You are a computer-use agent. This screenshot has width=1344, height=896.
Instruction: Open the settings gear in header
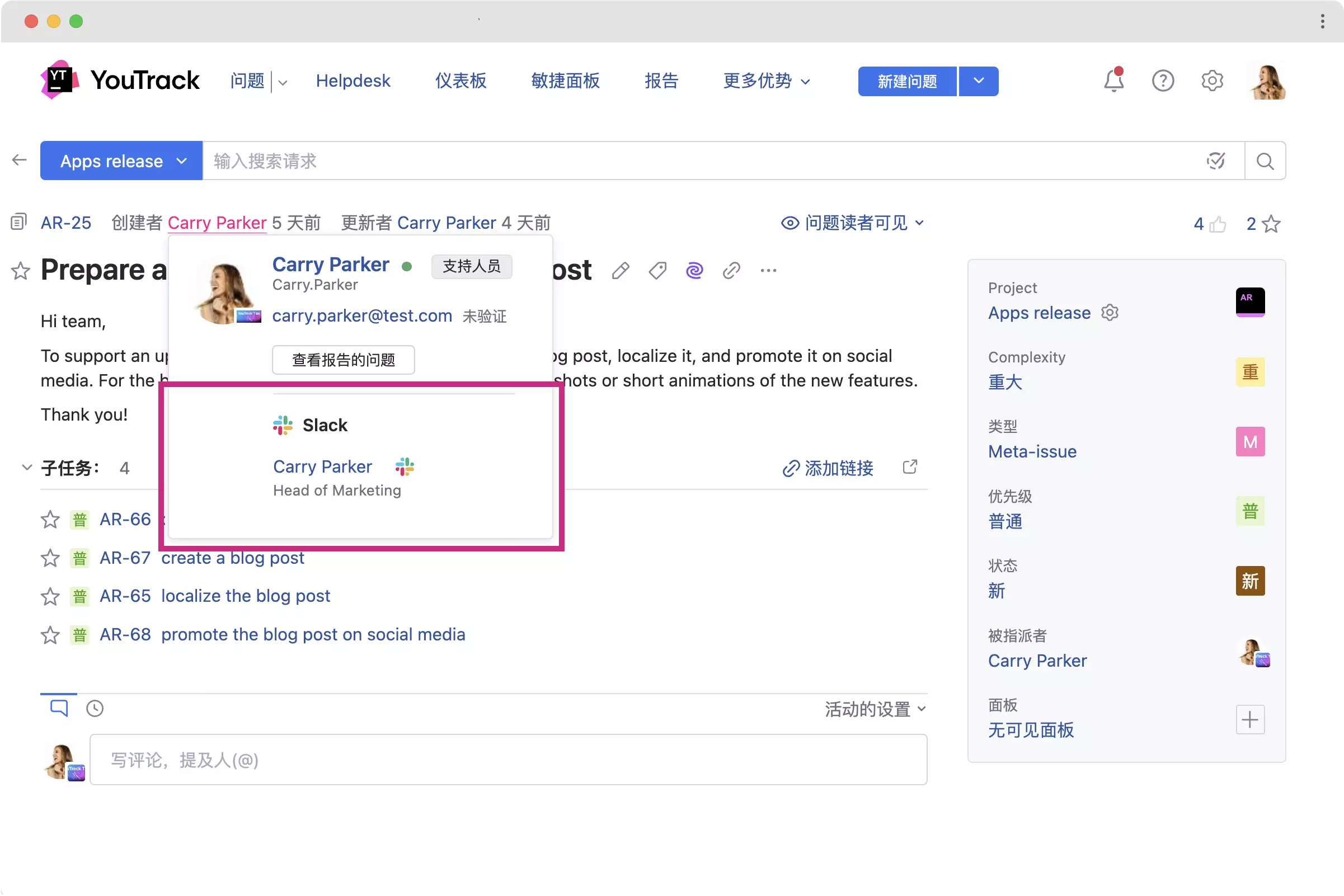[x=1211, y=81]
